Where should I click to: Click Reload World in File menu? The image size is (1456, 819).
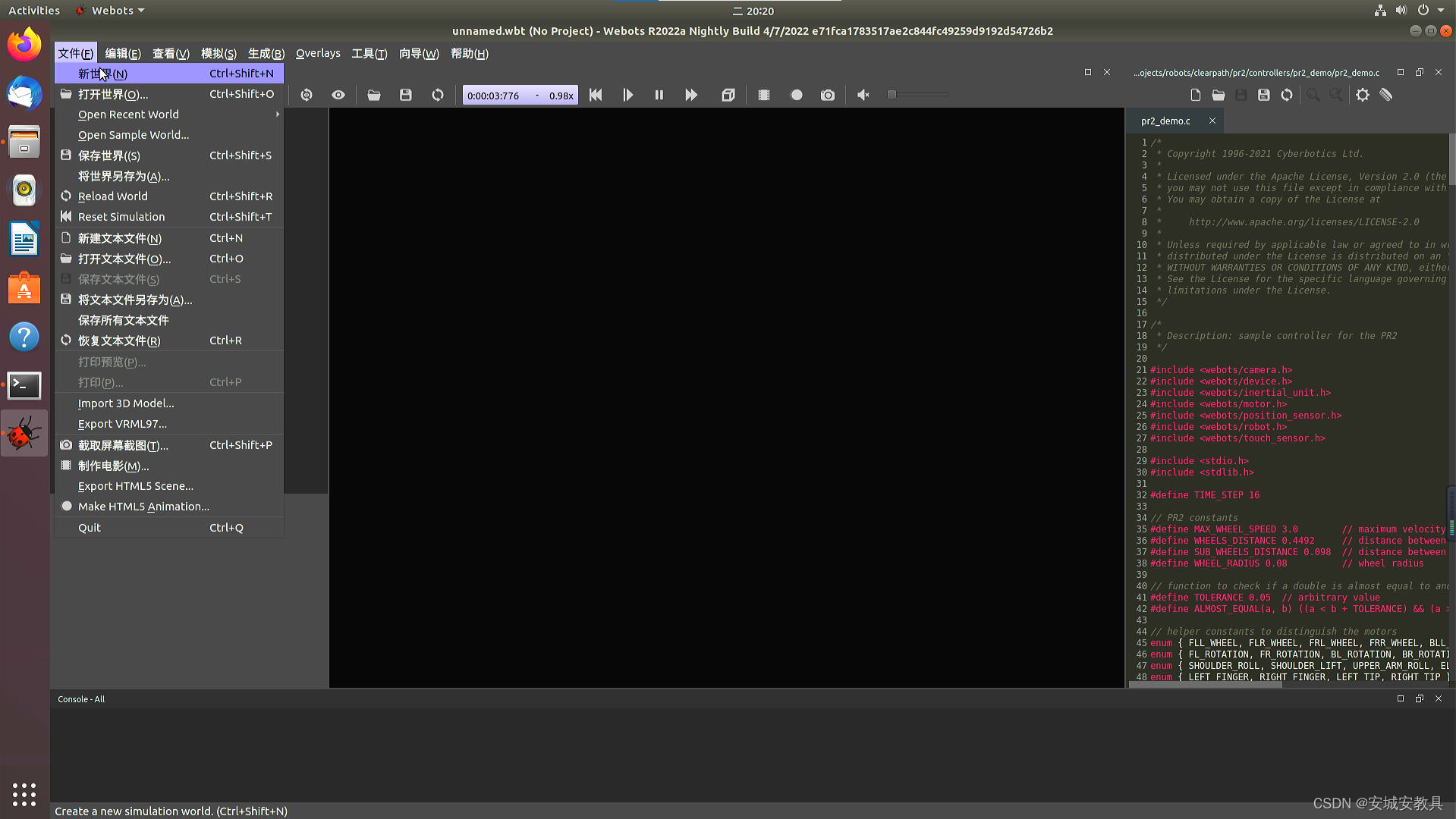[169, 196]
